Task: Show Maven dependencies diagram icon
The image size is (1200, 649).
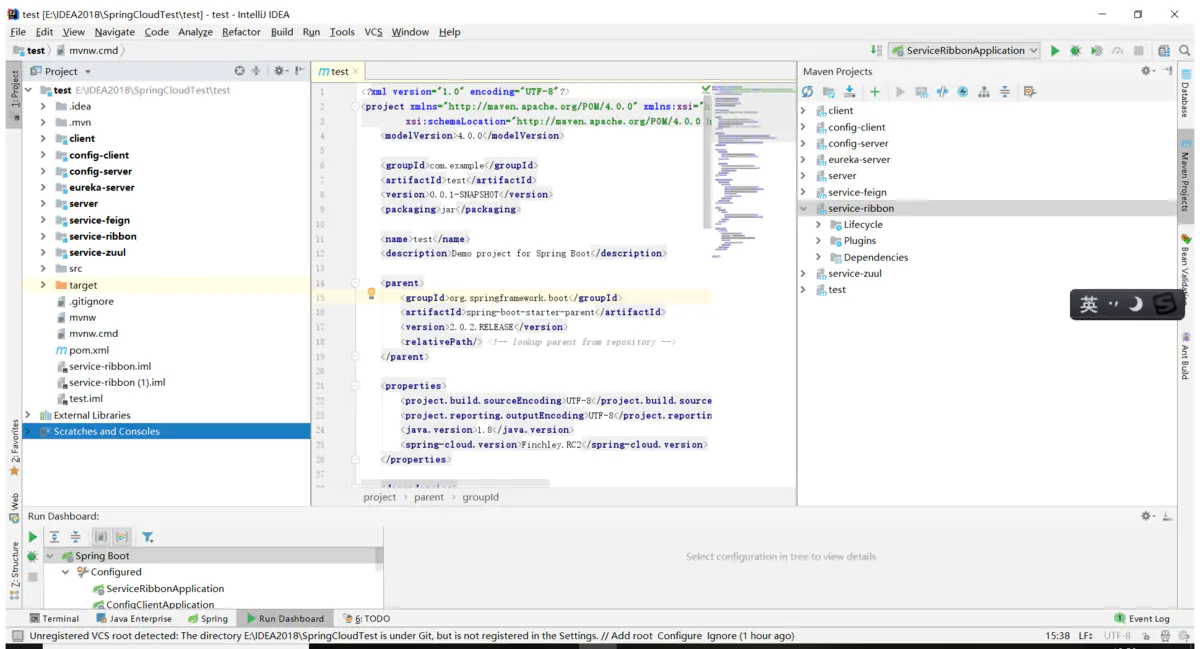Action: [984, 92]
